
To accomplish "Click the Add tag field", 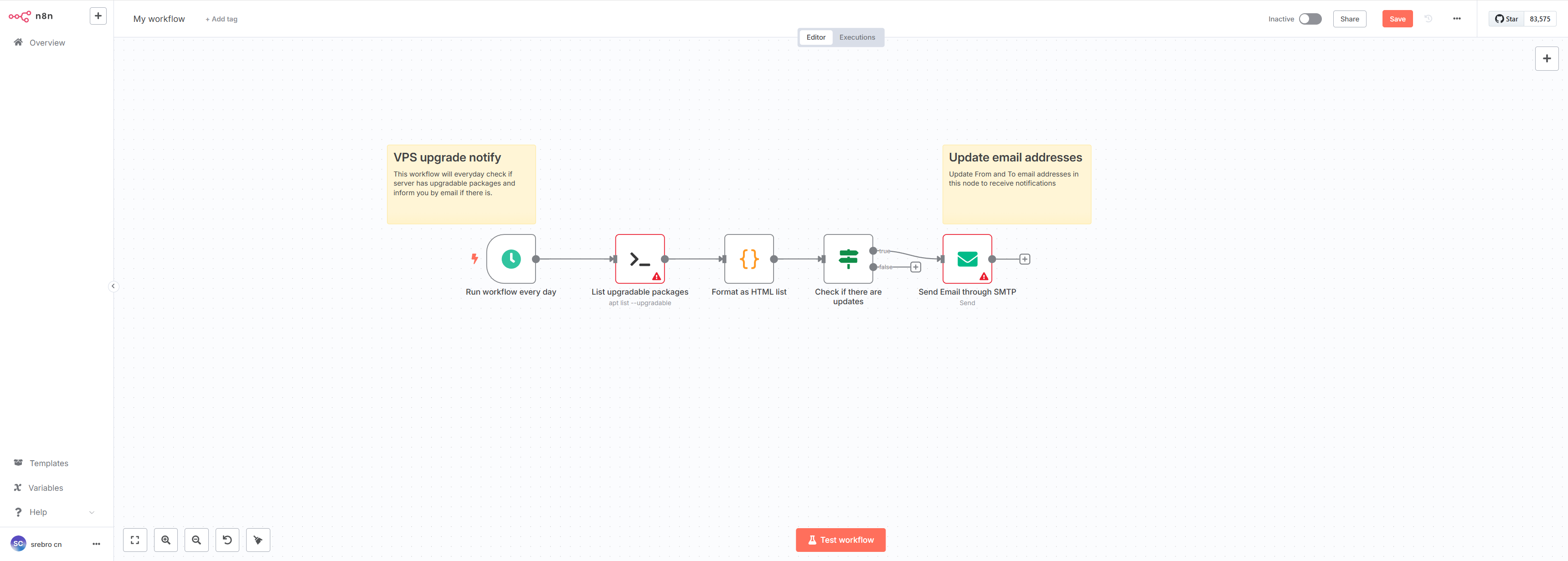I will (222, 20).
